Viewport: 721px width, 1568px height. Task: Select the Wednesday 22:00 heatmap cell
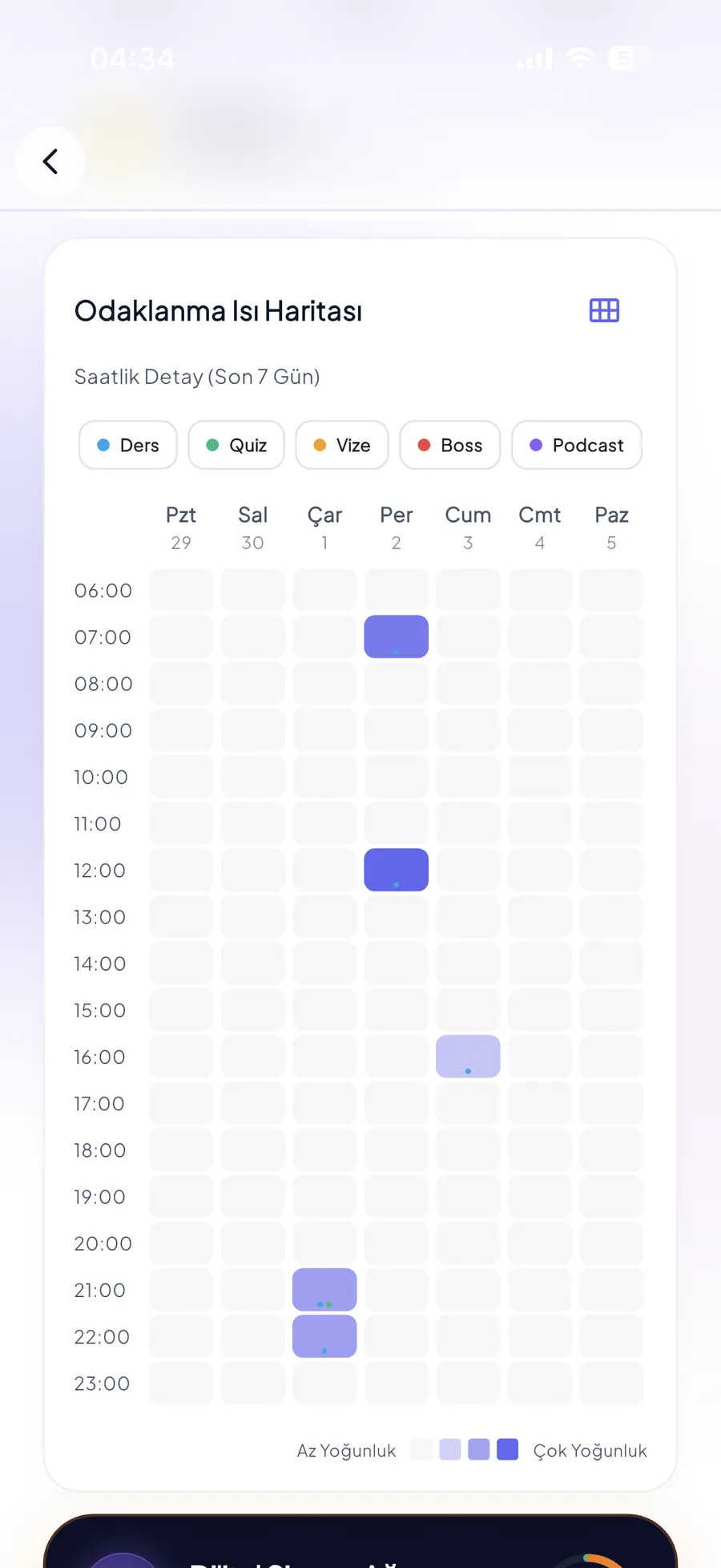tap(324, 1336)
